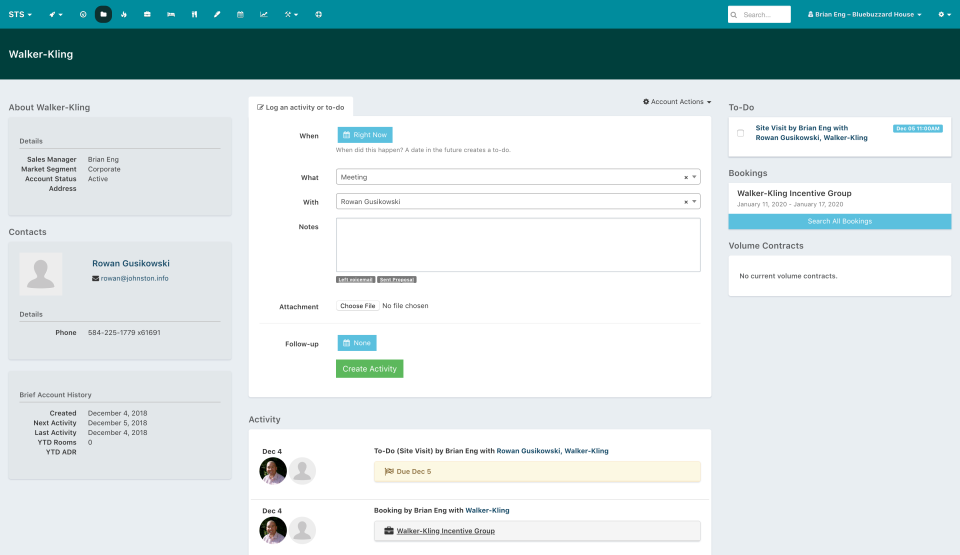Open the What dropdown showing Meeting
The image size is (960, 555).
point(518,177)
